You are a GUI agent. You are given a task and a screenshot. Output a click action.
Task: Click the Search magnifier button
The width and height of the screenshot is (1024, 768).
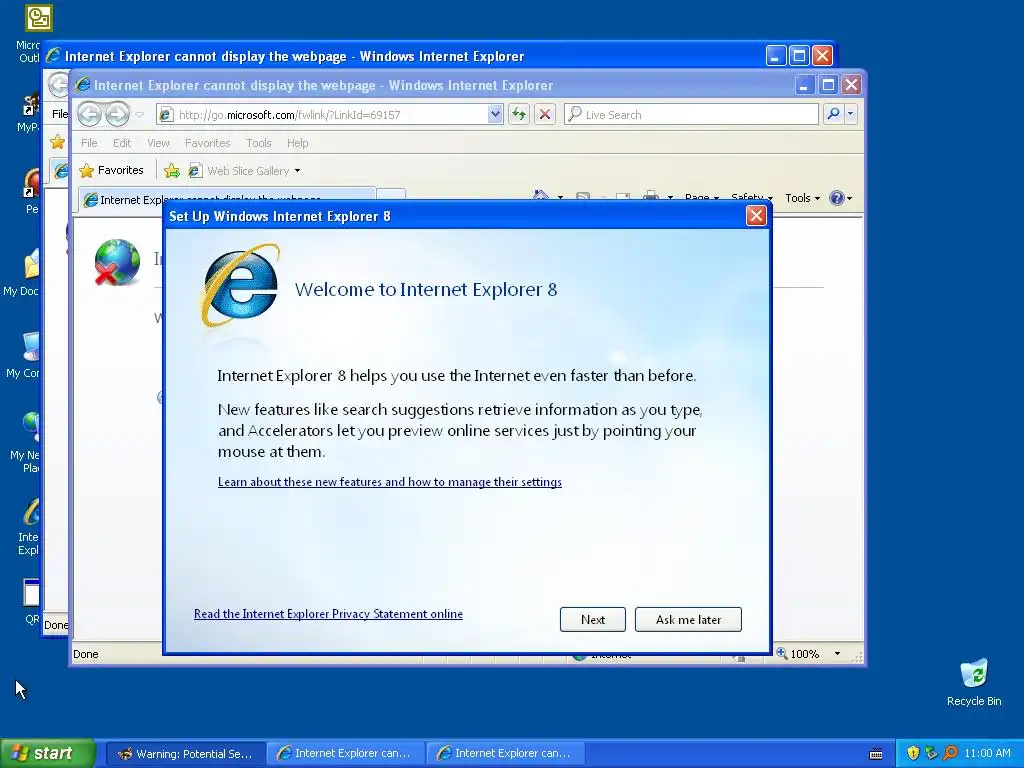(833, 114)
